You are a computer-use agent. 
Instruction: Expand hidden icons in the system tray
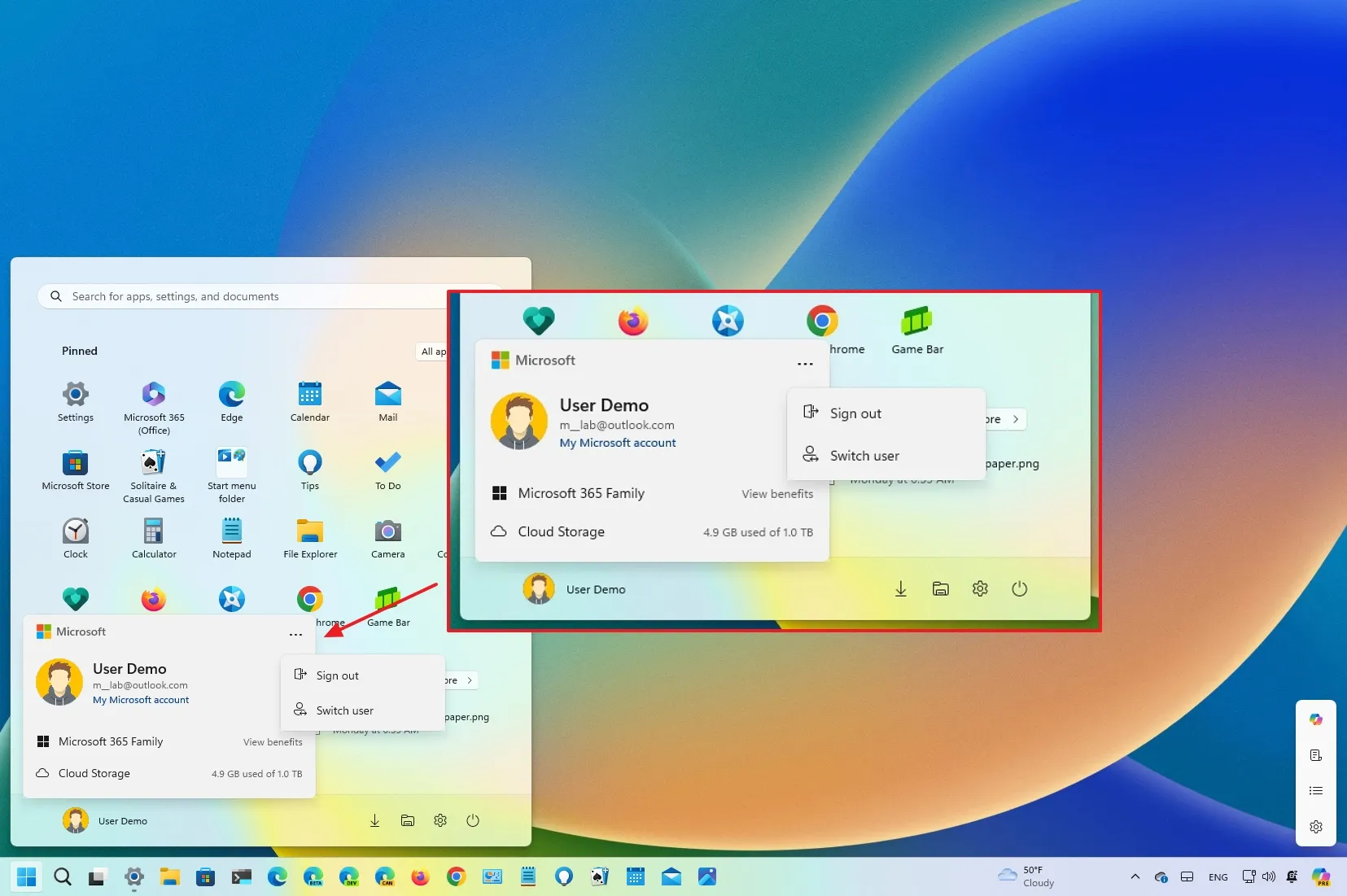pyautogui.click(x=1135, y=877)
